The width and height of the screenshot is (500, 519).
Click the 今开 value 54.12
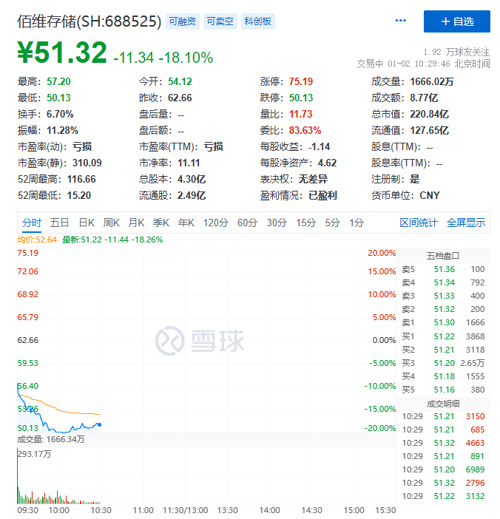(x=180, y=81)
